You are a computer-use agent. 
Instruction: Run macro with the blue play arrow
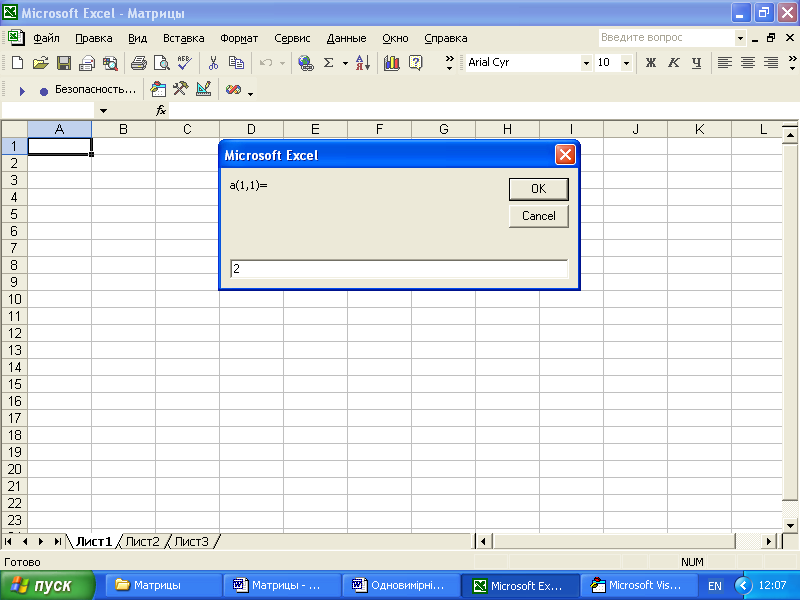click(22, 91)
